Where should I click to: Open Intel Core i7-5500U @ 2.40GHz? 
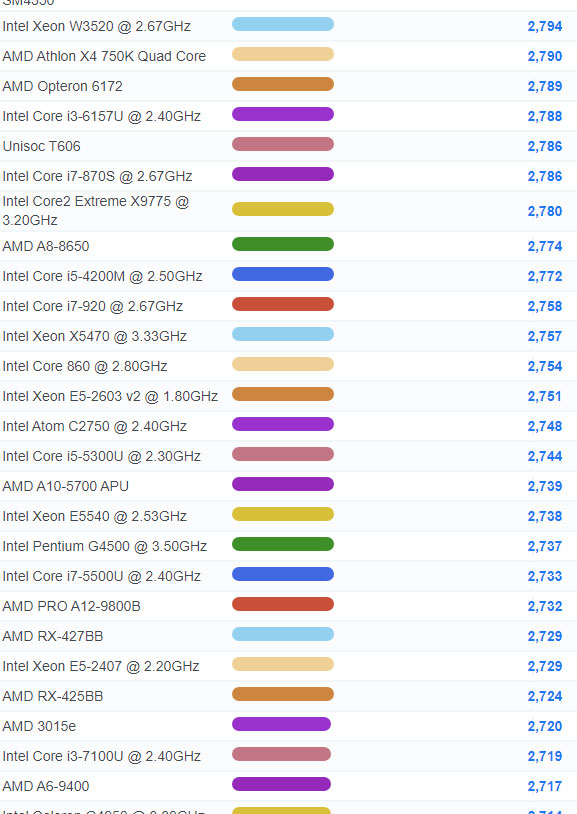tap(101, 577)
